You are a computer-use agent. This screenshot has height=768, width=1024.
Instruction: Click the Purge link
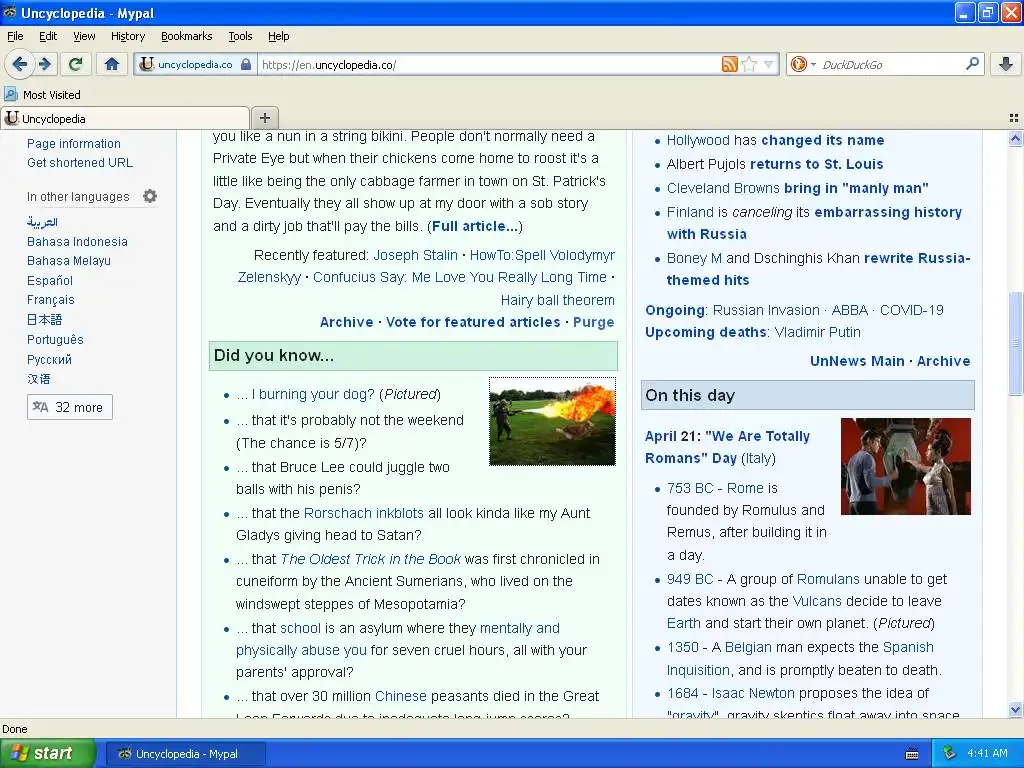pyautogui.click(x=594, y=322)
